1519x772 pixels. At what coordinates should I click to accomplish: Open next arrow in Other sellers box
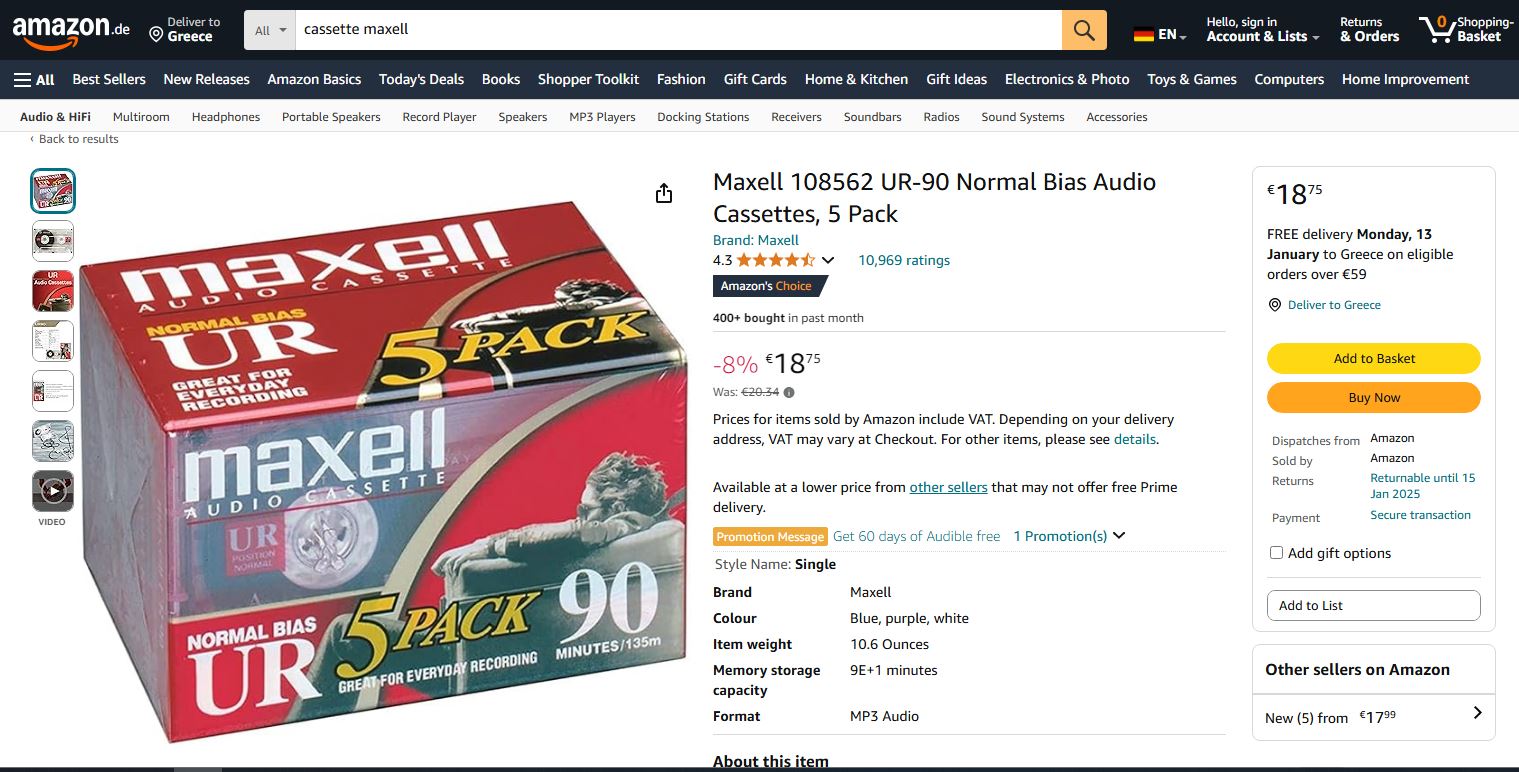coord(1477,713)
